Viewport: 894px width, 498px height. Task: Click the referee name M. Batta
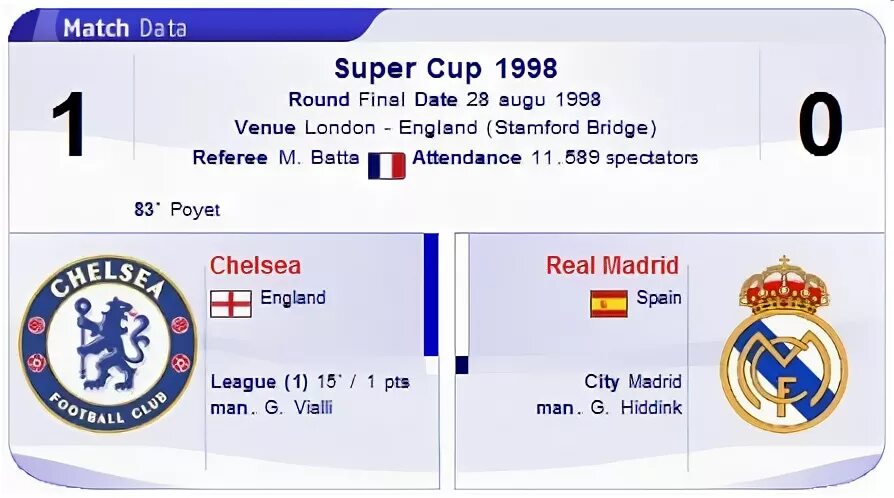pyautogui.click(x=319, y=157)
